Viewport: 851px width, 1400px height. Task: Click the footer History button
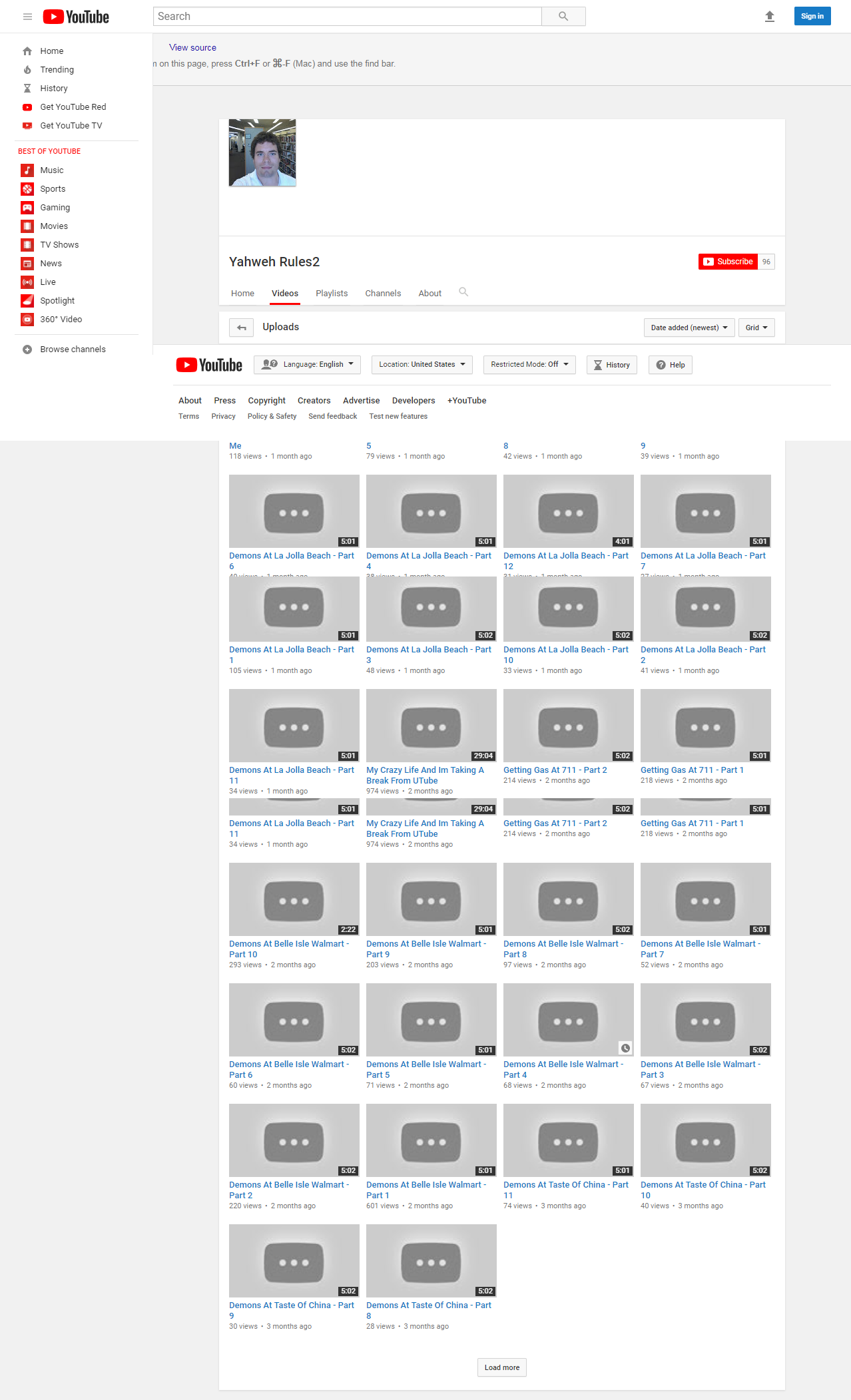[612, 365]
